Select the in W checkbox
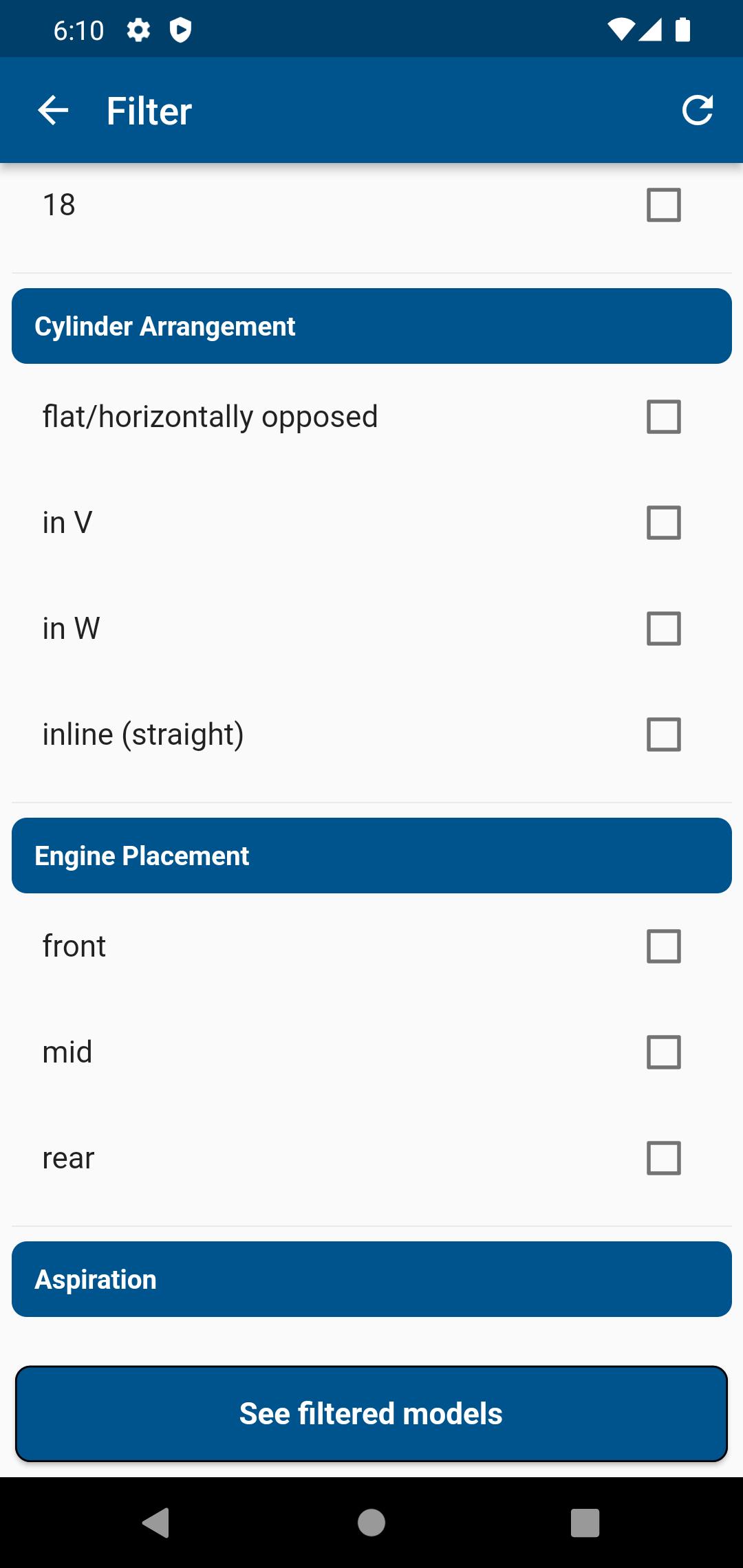 tap(664, 629)
